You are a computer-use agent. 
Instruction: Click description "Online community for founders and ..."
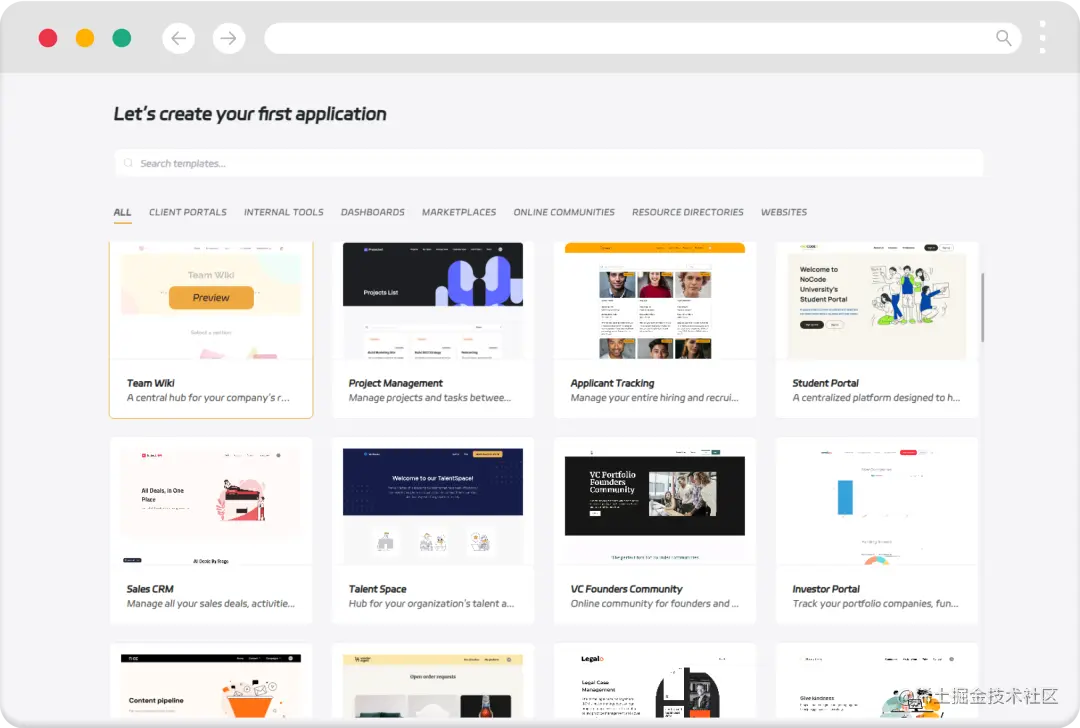654,603
